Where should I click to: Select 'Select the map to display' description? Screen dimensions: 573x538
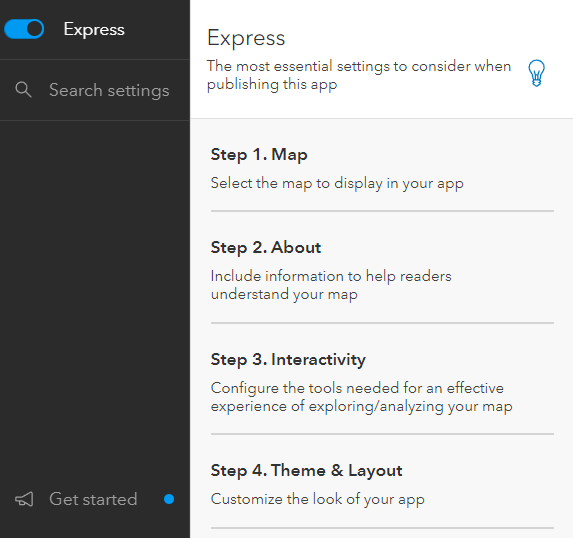337,183
